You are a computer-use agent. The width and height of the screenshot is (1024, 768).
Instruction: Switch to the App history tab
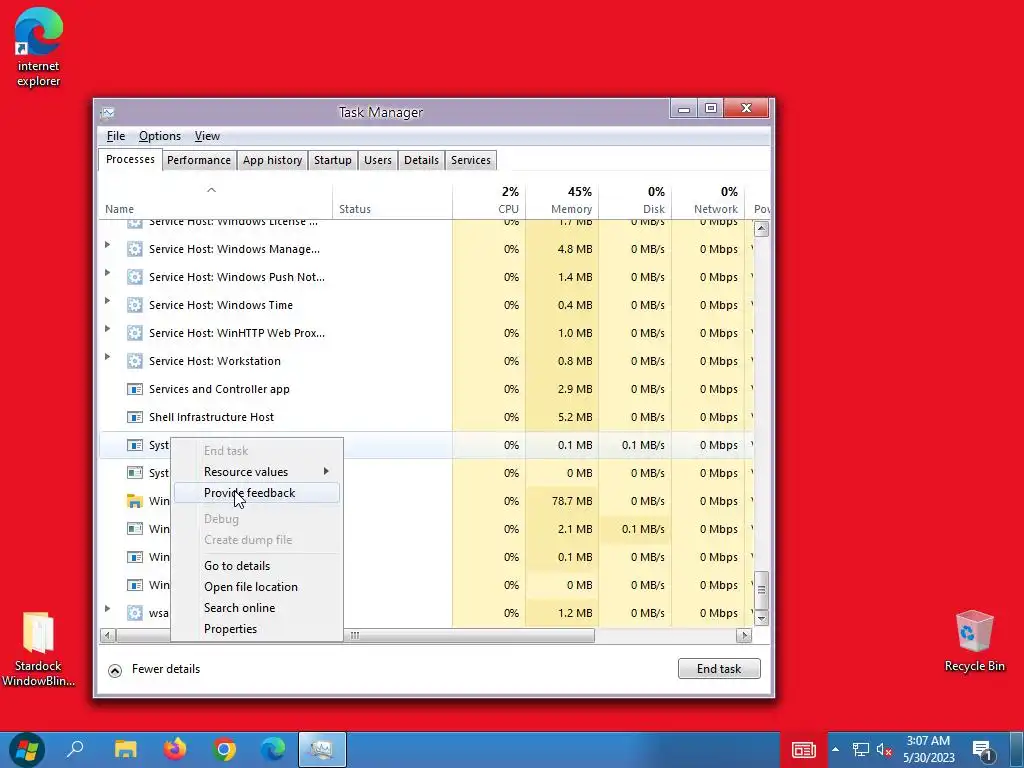[x=272, y=160]
